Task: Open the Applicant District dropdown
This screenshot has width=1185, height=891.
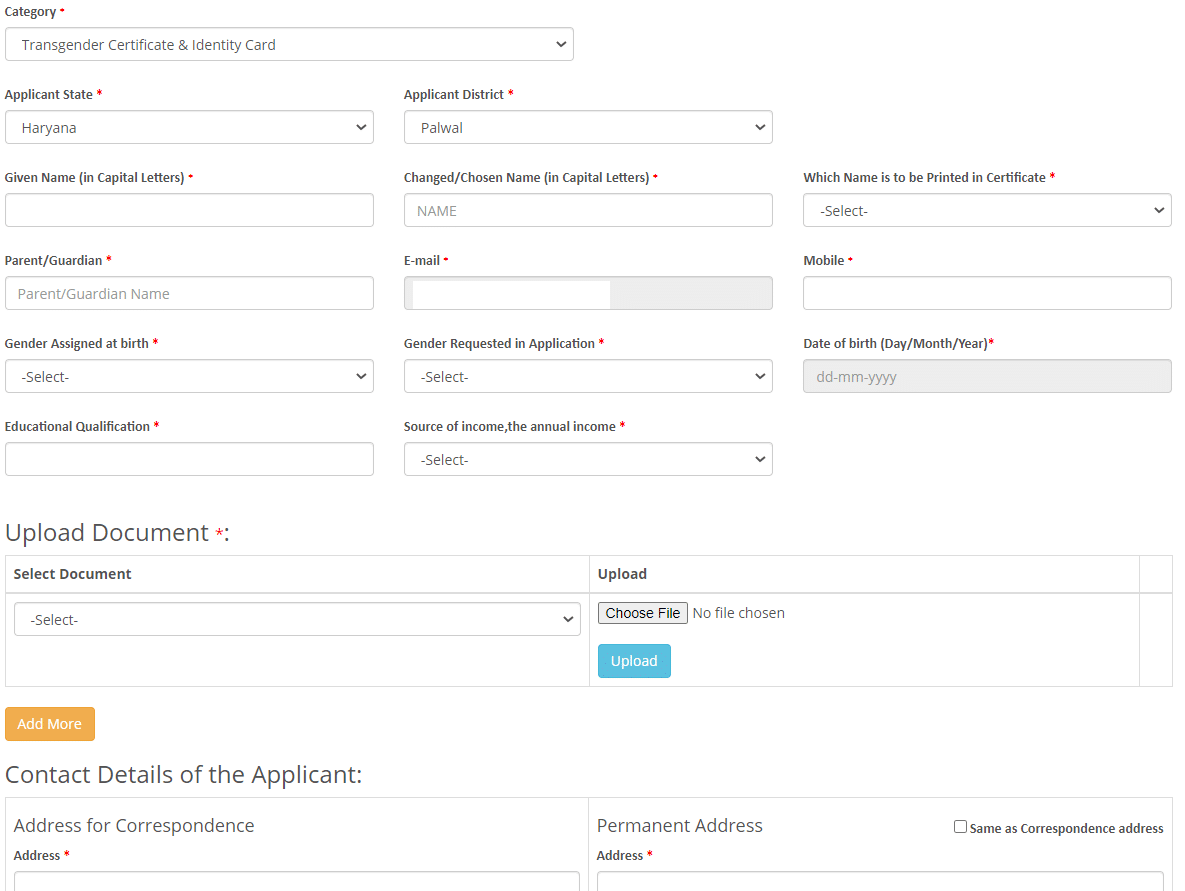Action: coord(588,128)
